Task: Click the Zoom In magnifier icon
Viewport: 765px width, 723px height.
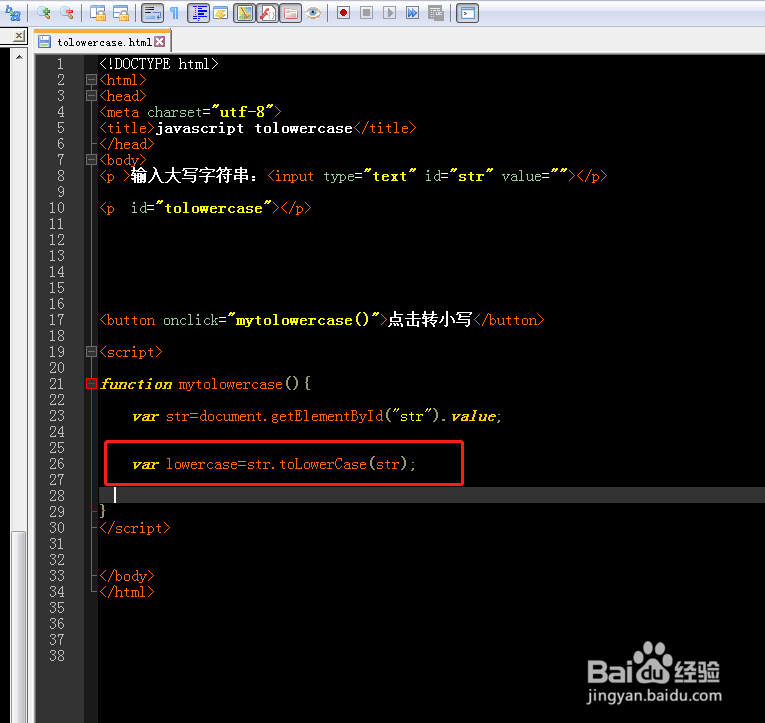Action: coord(44,13)
